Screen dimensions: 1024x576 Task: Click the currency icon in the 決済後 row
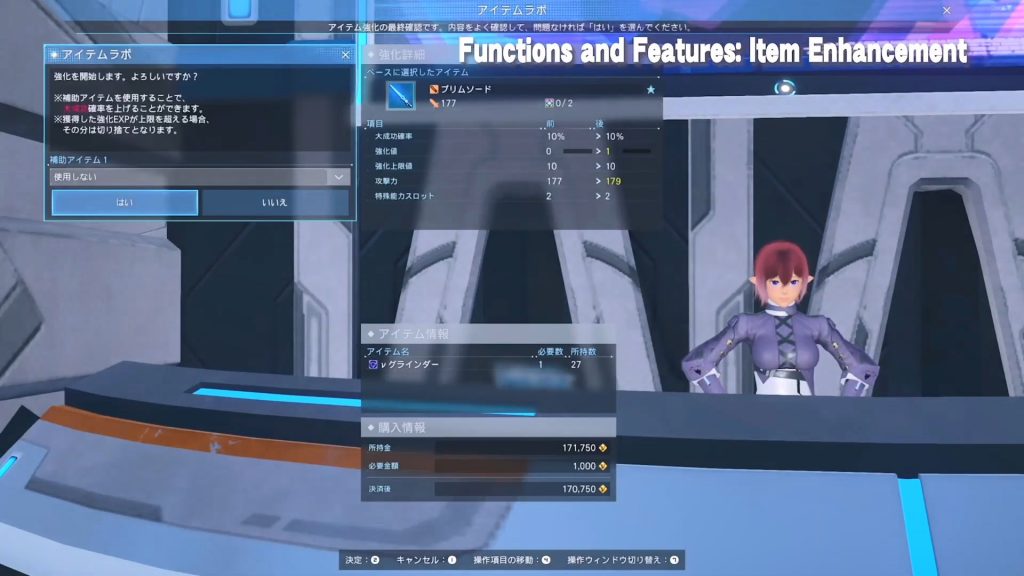point(603,489)
